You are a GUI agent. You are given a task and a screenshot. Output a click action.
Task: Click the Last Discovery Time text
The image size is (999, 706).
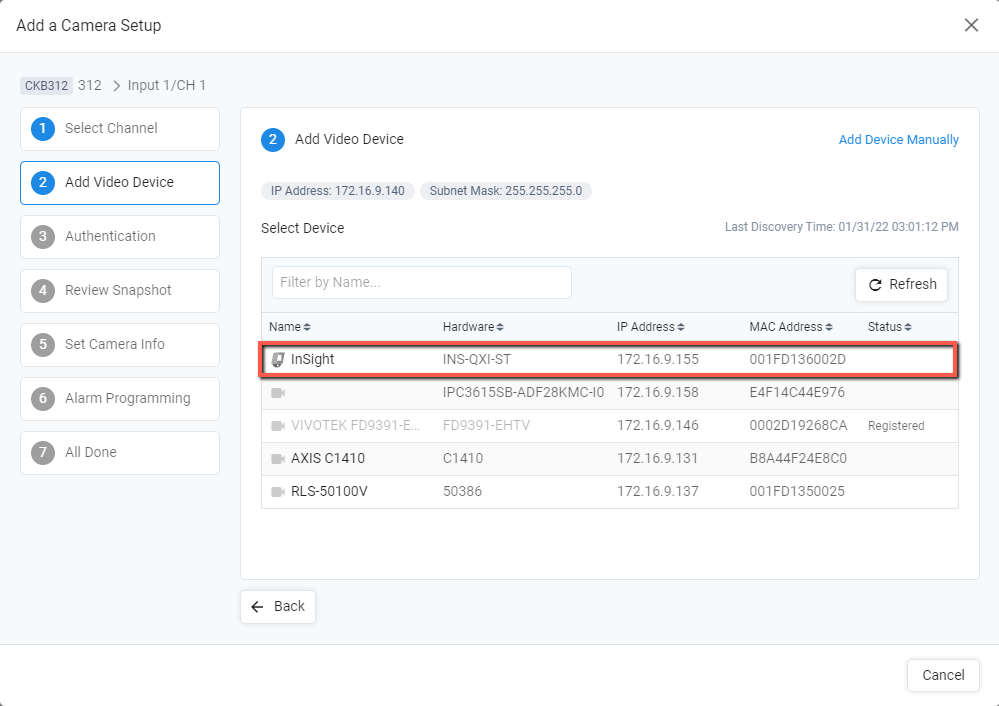tap(842, 227)
